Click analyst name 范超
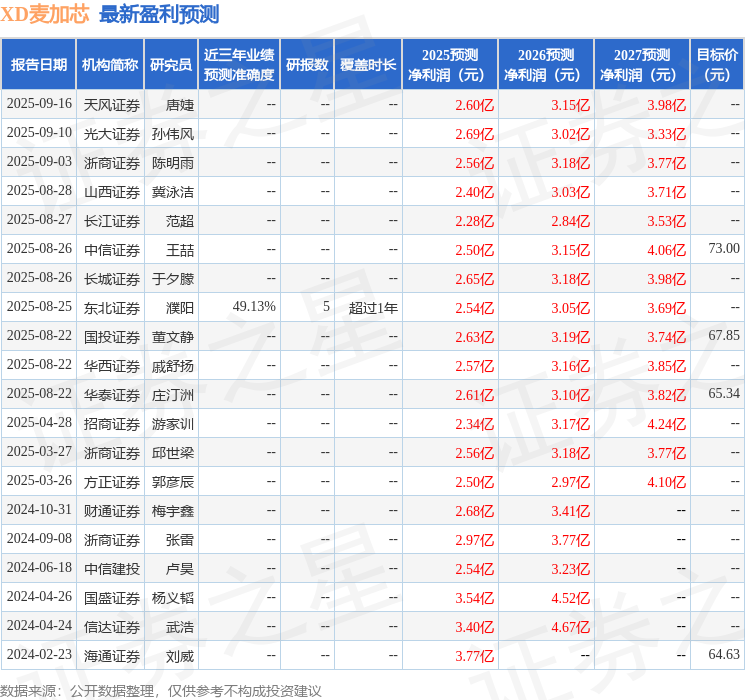 coord(180,221)
